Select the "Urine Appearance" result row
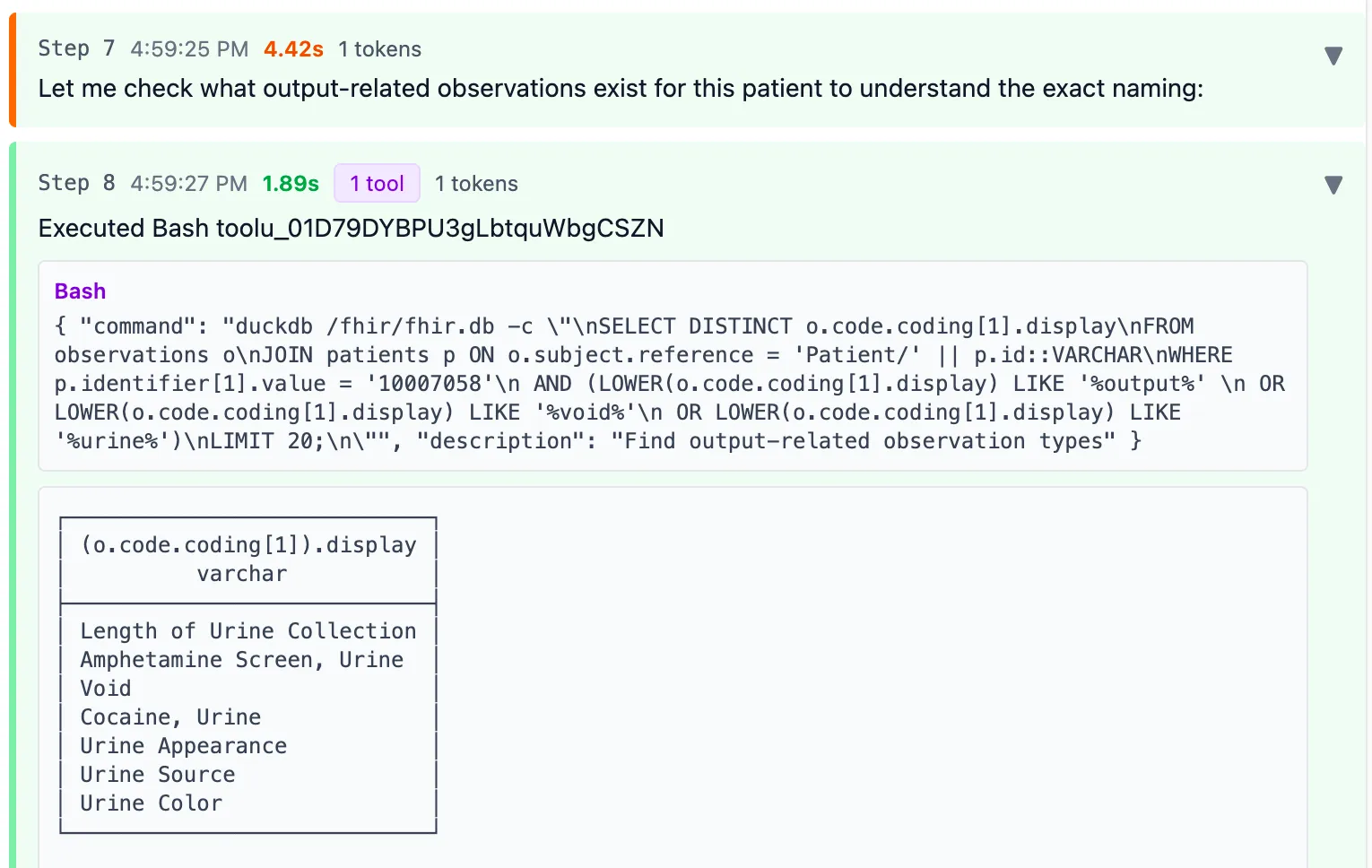Screen dimensions: 1372x868 [x=183, y=745]
